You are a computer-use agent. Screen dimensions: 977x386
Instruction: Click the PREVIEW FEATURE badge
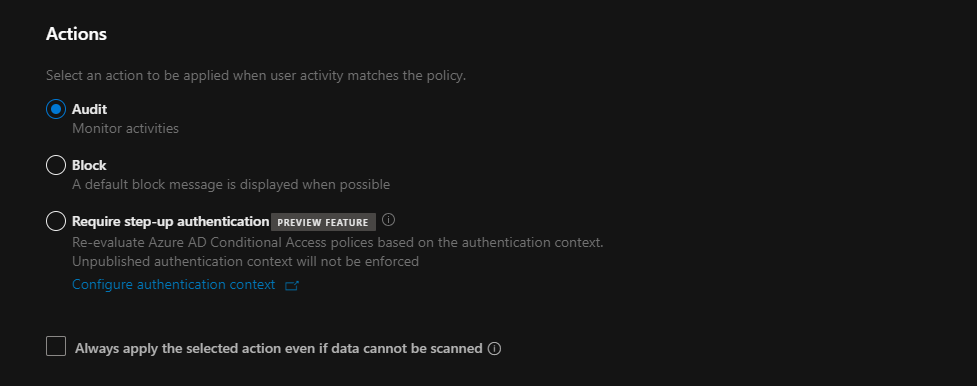pos(323,222)
